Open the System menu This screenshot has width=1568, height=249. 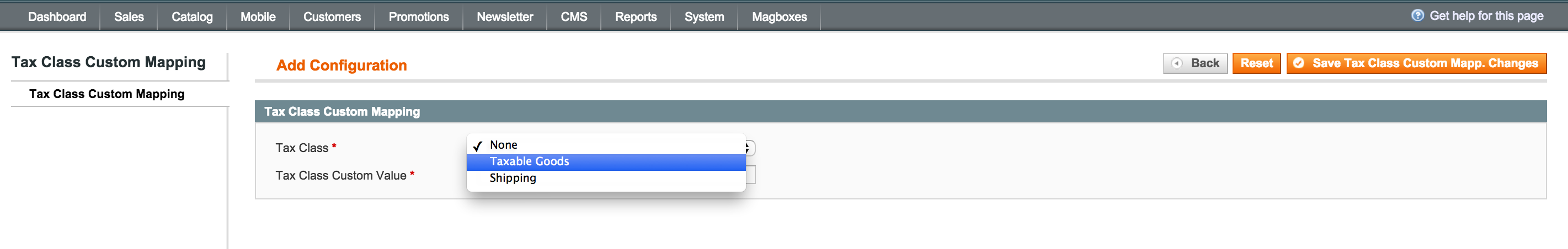click(x=704, y=17)
